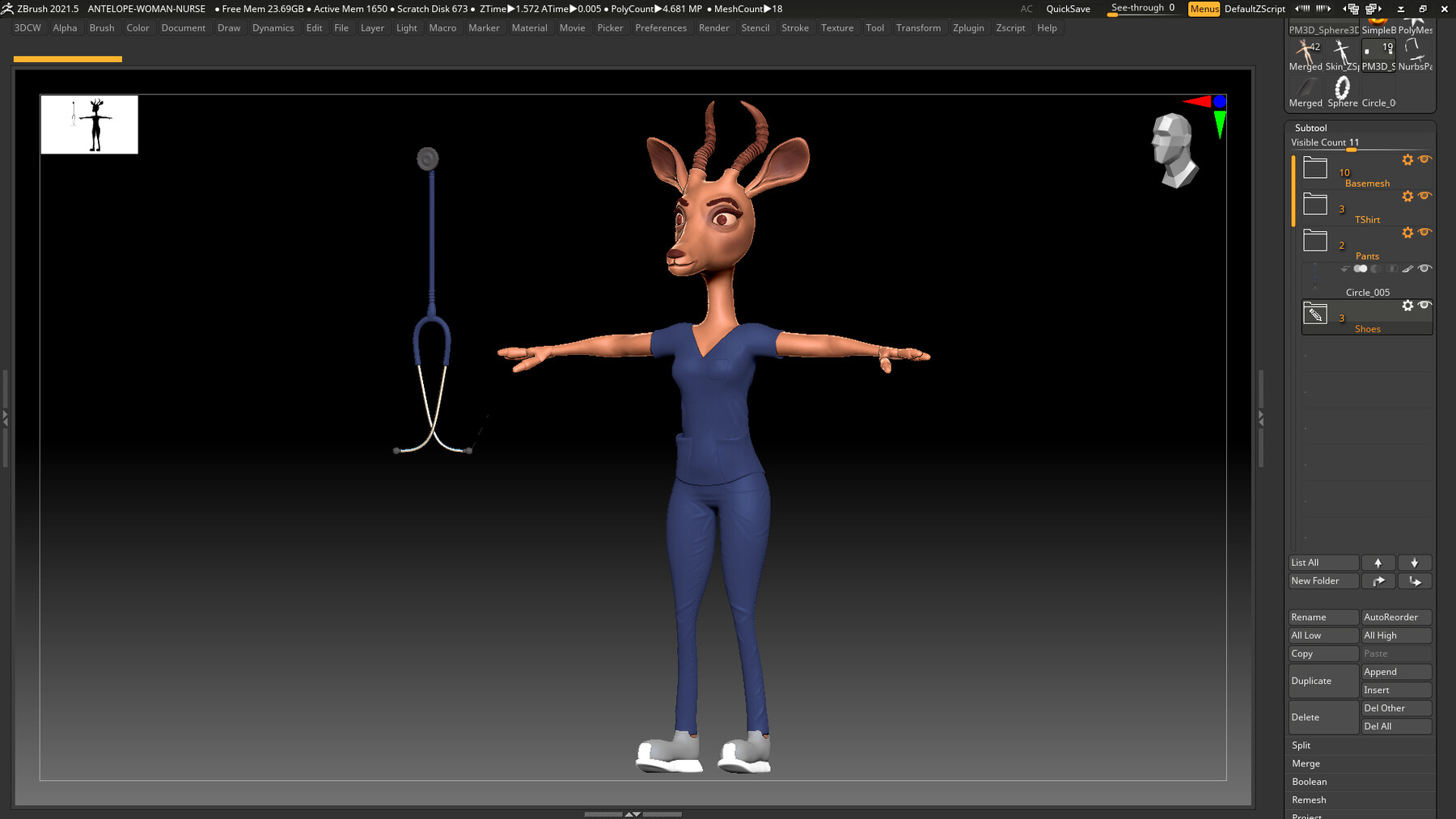The image size is (1456, 819).
Task: Toggle visibility of the Pants folder
Action: tap(1424, 232)
